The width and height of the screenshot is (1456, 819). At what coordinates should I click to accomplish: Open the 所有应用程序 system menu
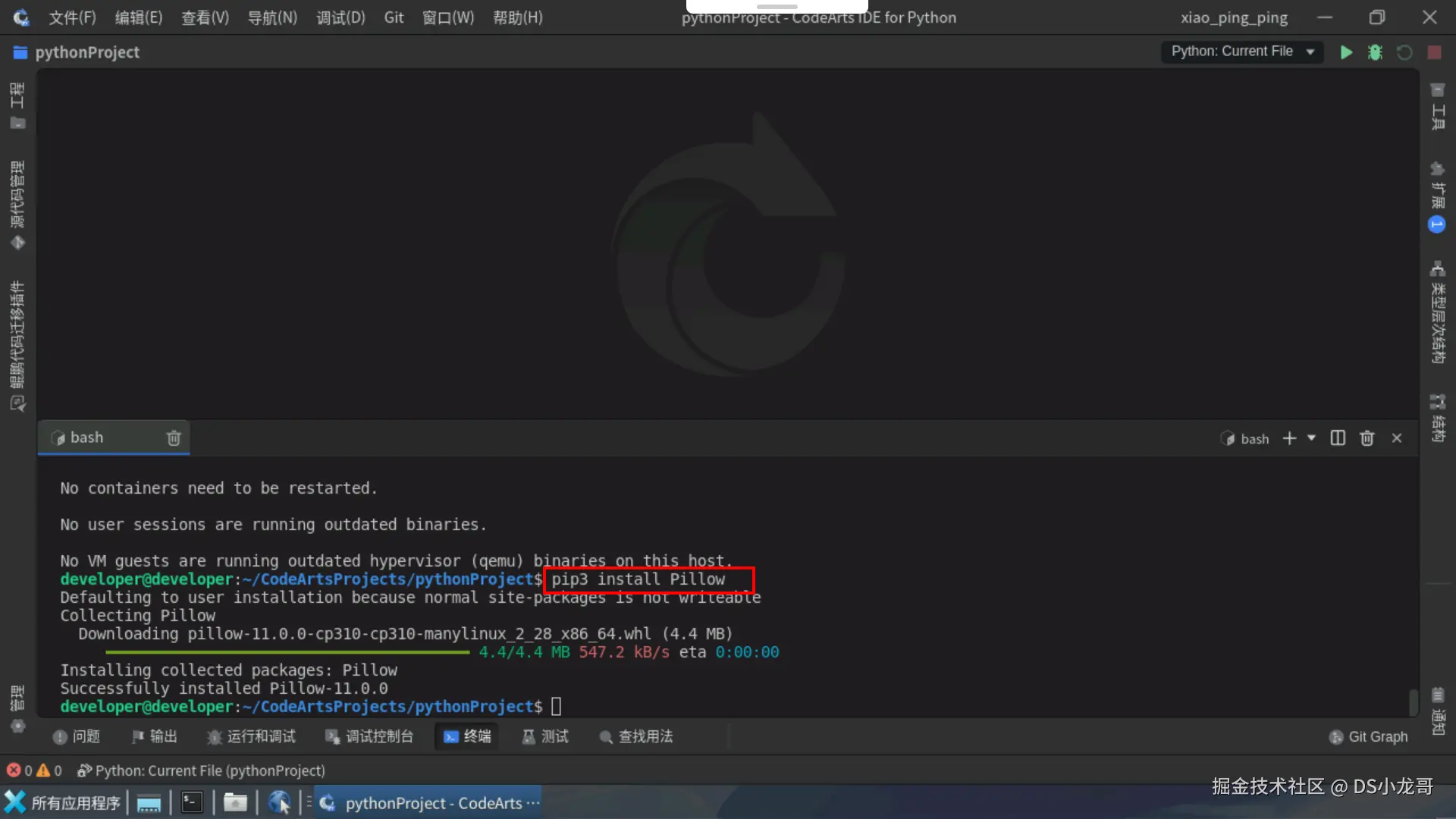click(63, 802)
